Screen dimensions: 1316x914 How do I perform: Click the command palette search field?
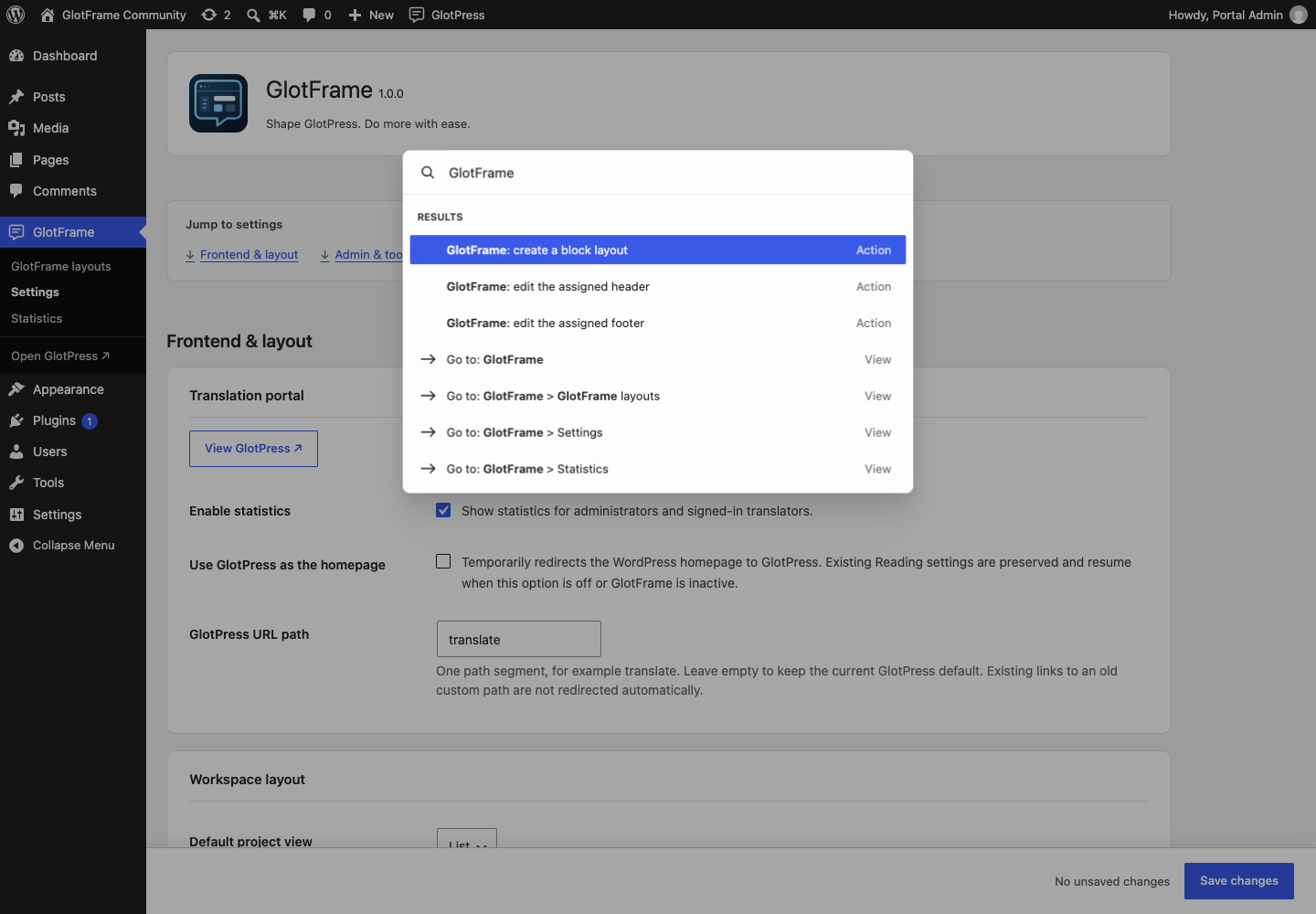658,173
